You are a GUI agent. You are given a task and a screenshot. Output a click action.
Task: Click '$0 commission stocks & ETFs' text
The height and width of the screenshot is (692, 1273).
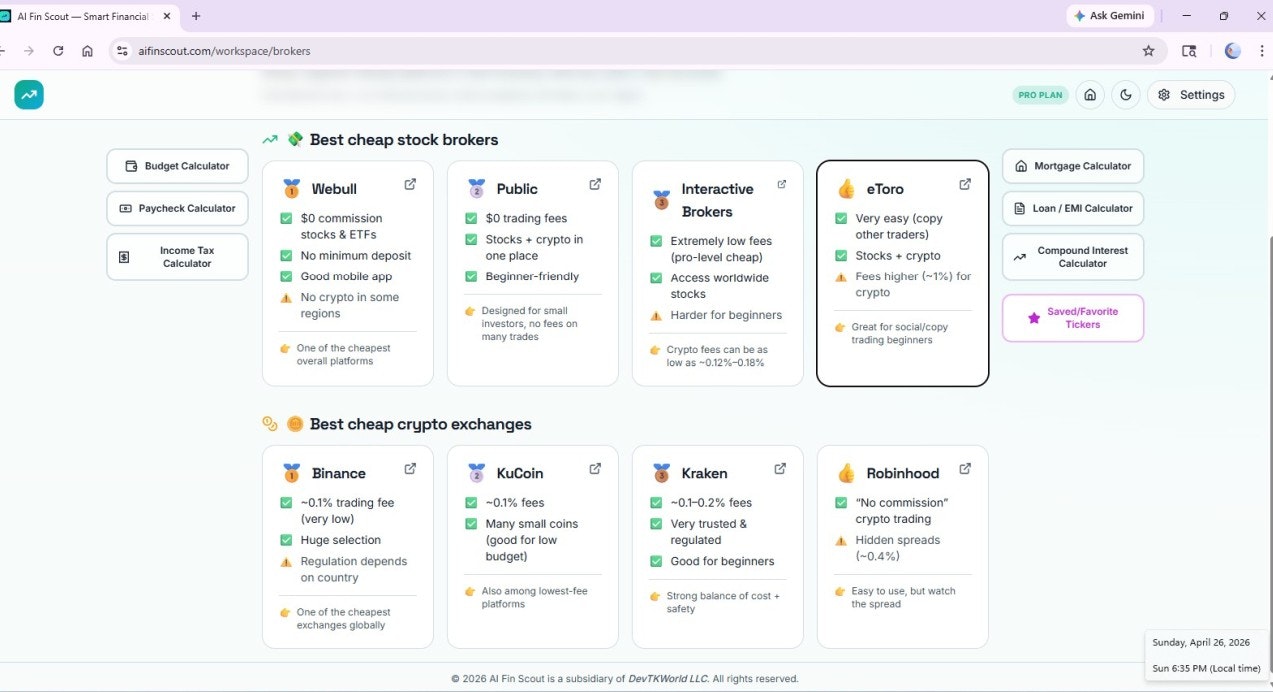(342, 226)
